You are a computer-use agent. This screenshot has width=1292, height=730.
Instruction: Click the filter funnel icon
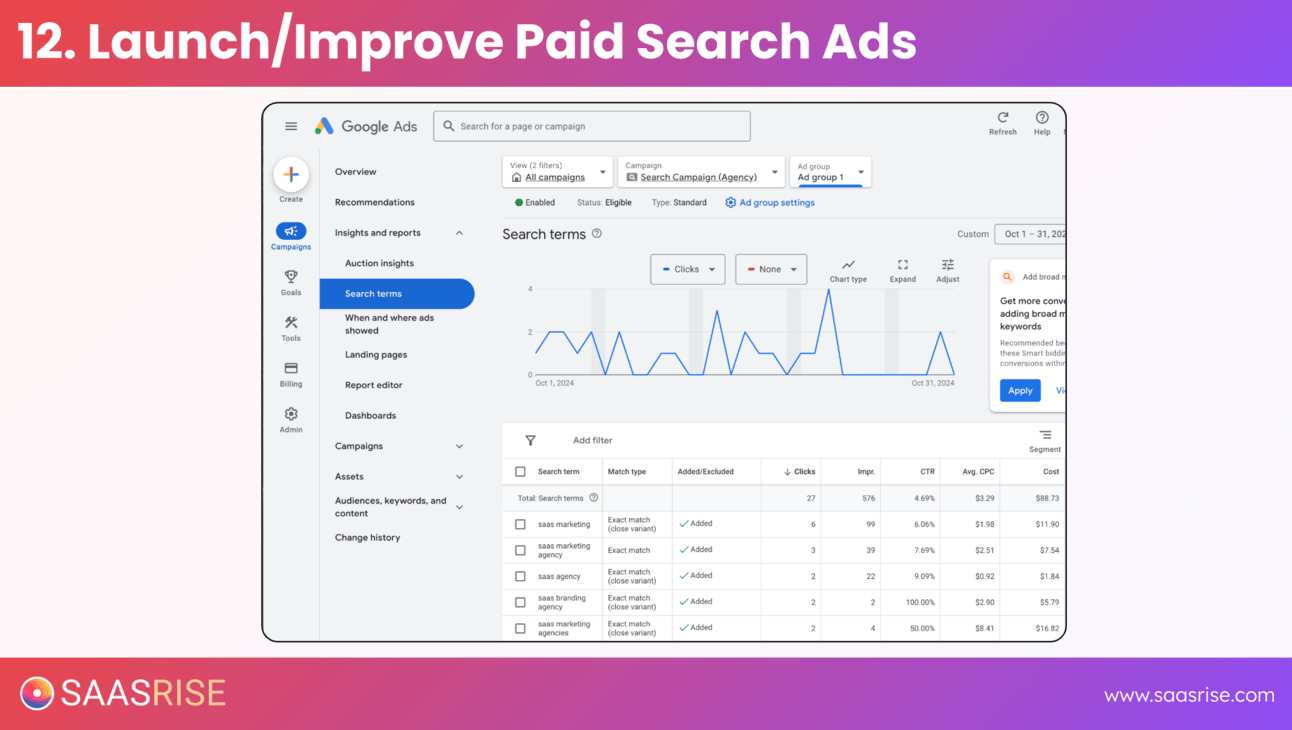531,440
